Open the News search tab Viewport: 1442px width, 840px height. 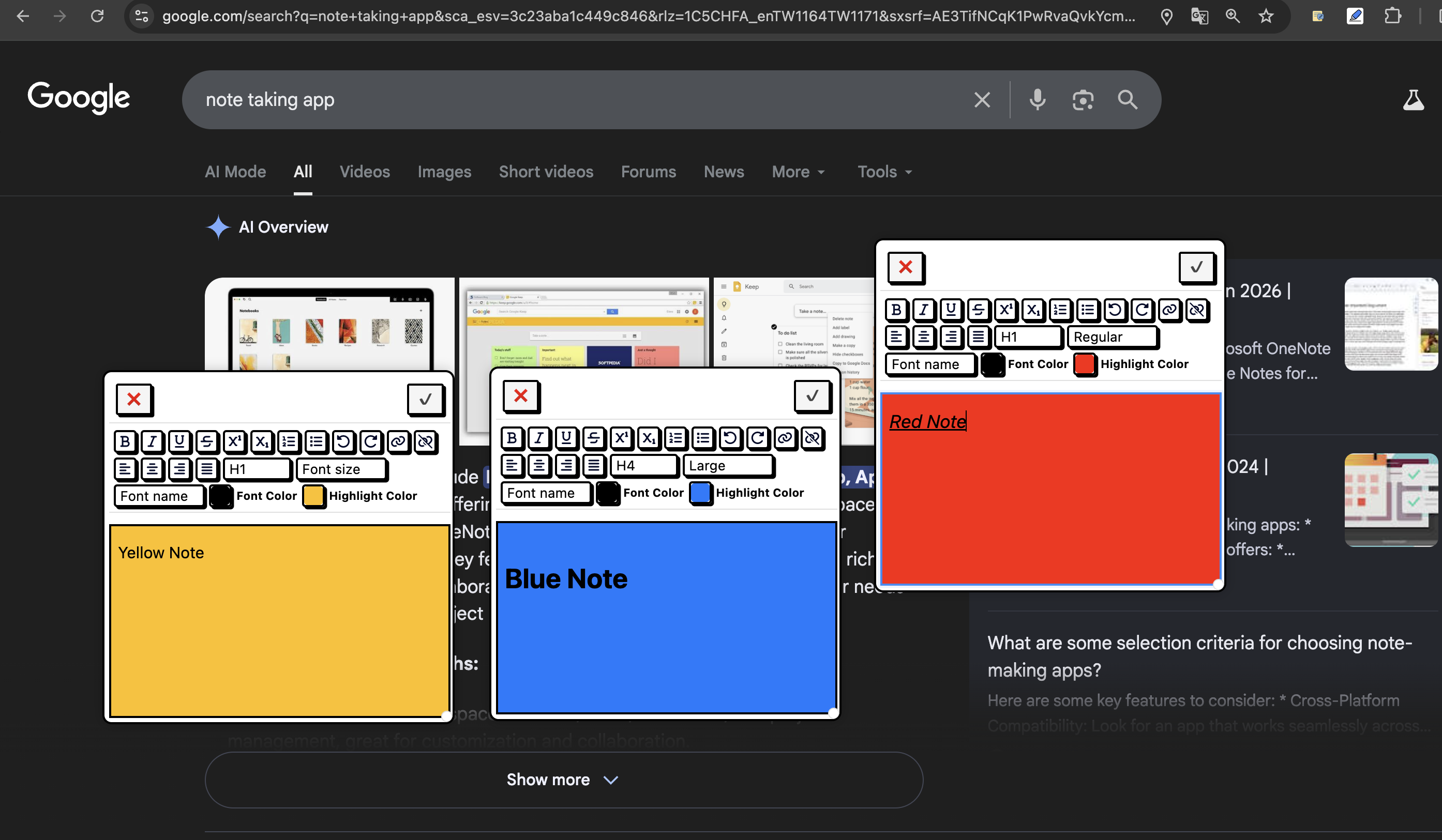click(x=723, y=172)
